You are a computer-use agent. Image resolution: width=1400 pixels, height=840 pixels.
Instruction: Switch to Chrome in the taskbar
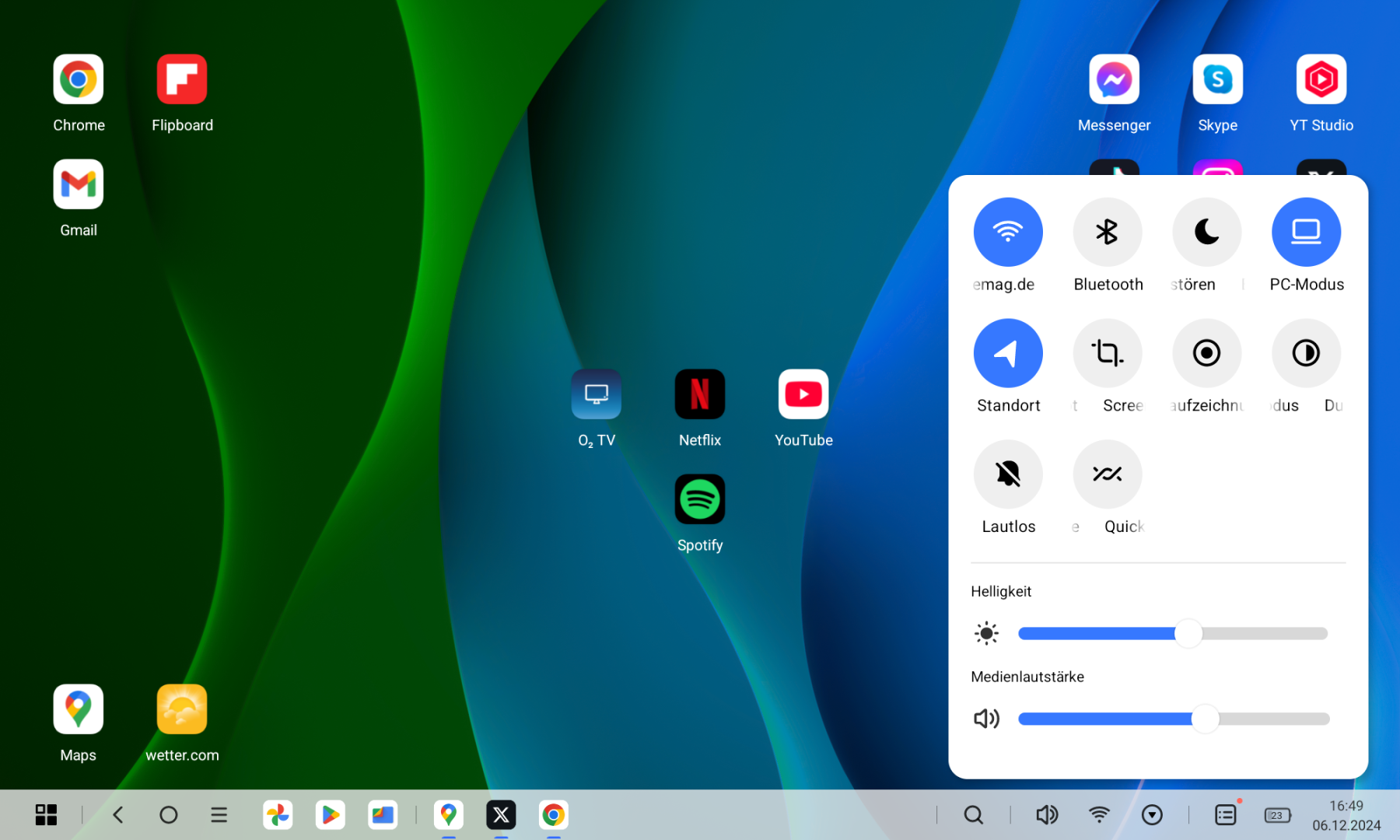[553, 815]
